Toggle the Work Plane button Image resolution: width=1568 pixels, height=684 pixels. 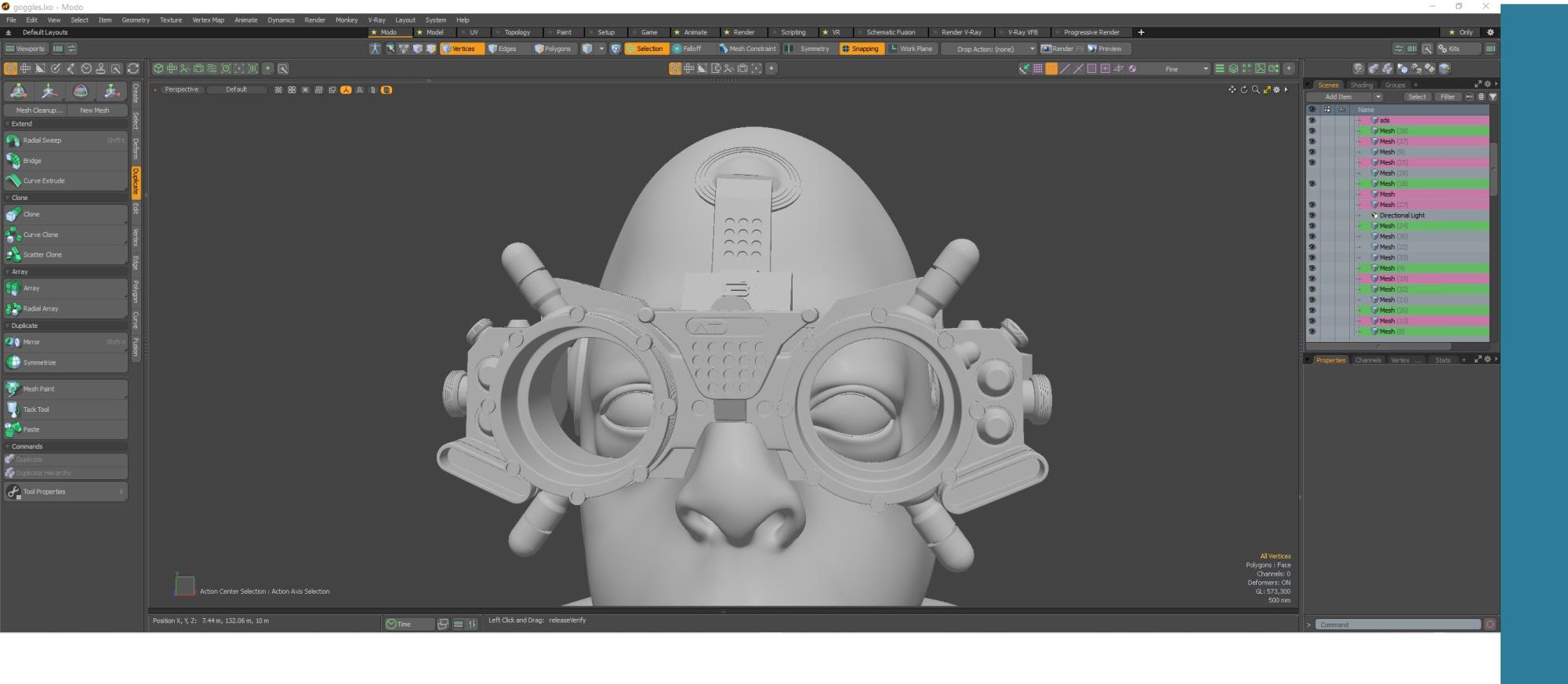[x=911, y=49]
